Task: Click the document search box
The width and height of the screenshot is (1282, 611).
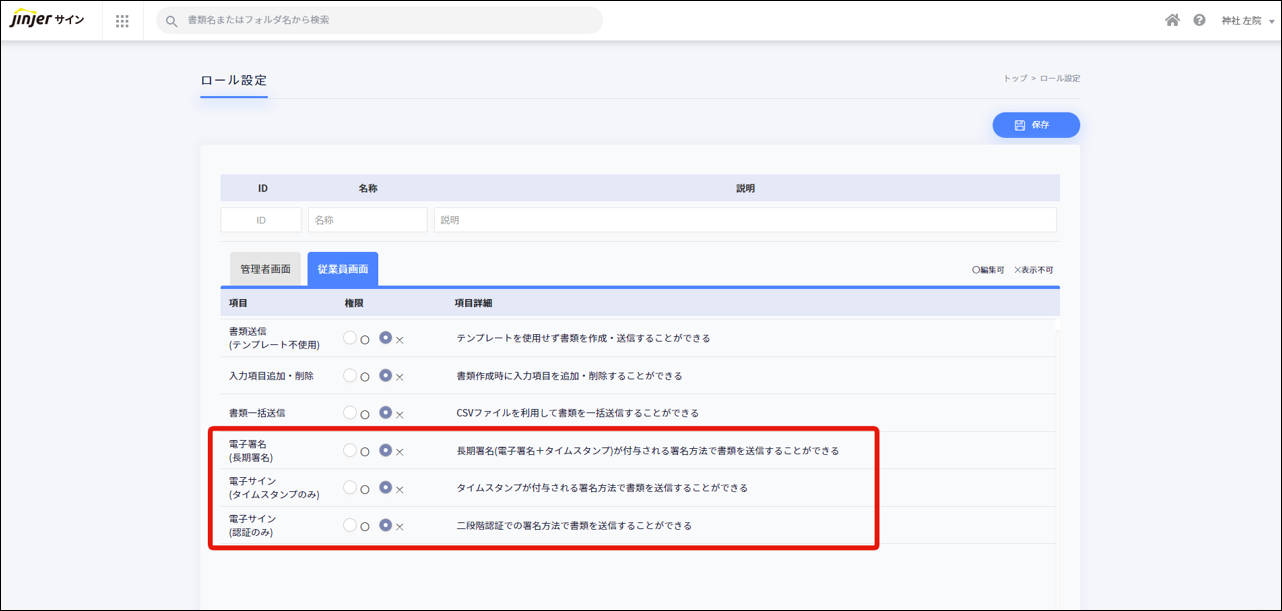Action: click(390, 20)
